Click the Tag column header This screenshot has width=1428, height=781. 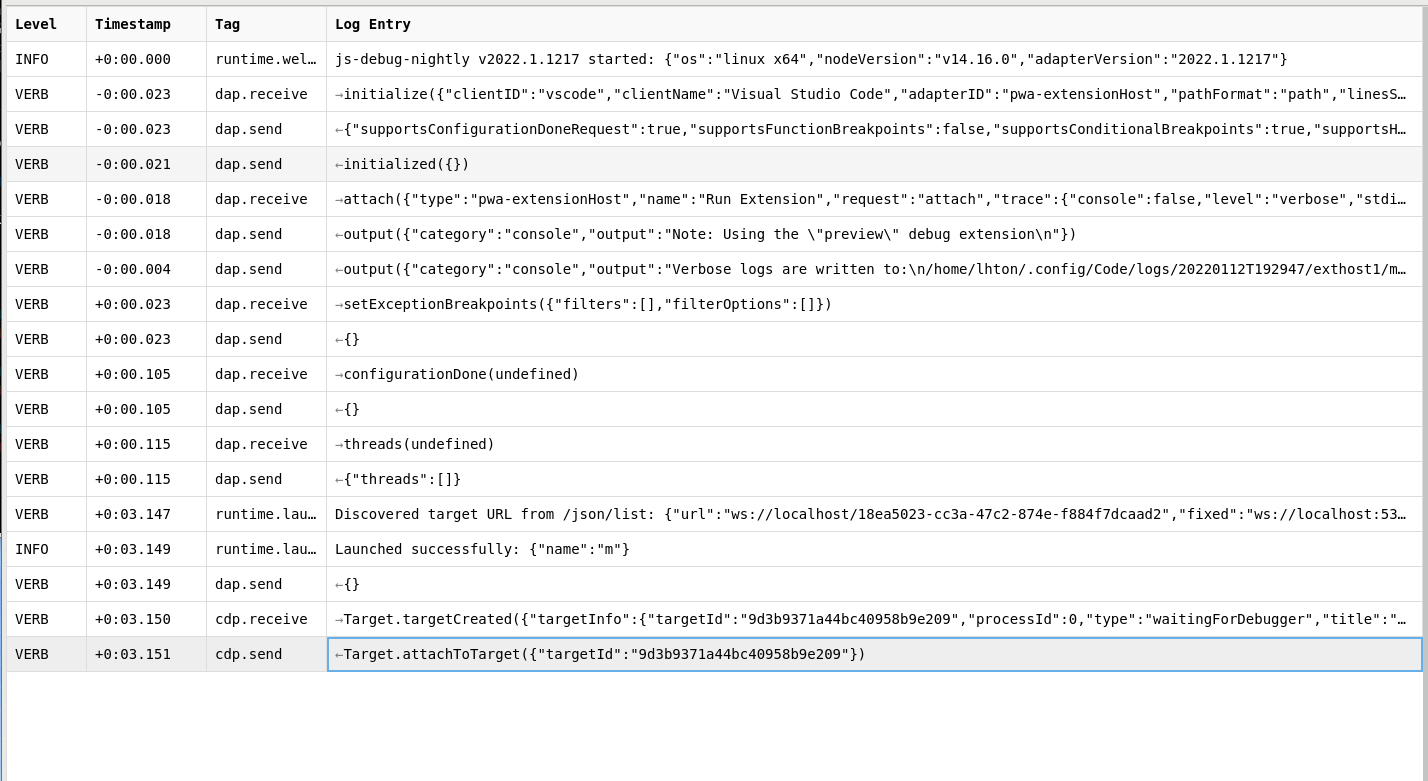pos(226,23)
